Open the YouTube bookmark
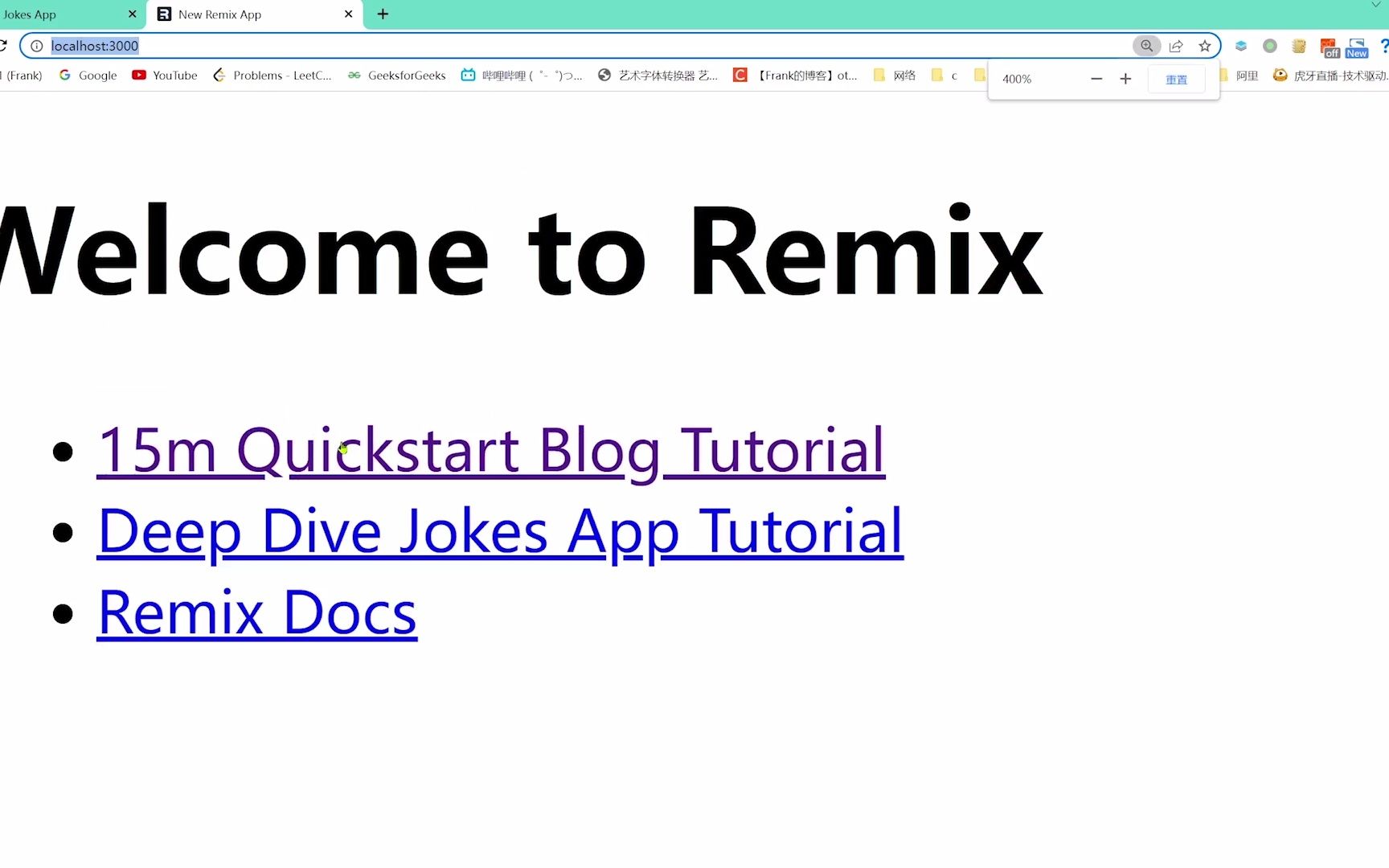This screenshot has width=1389, height=868. [x=165, y=75]
